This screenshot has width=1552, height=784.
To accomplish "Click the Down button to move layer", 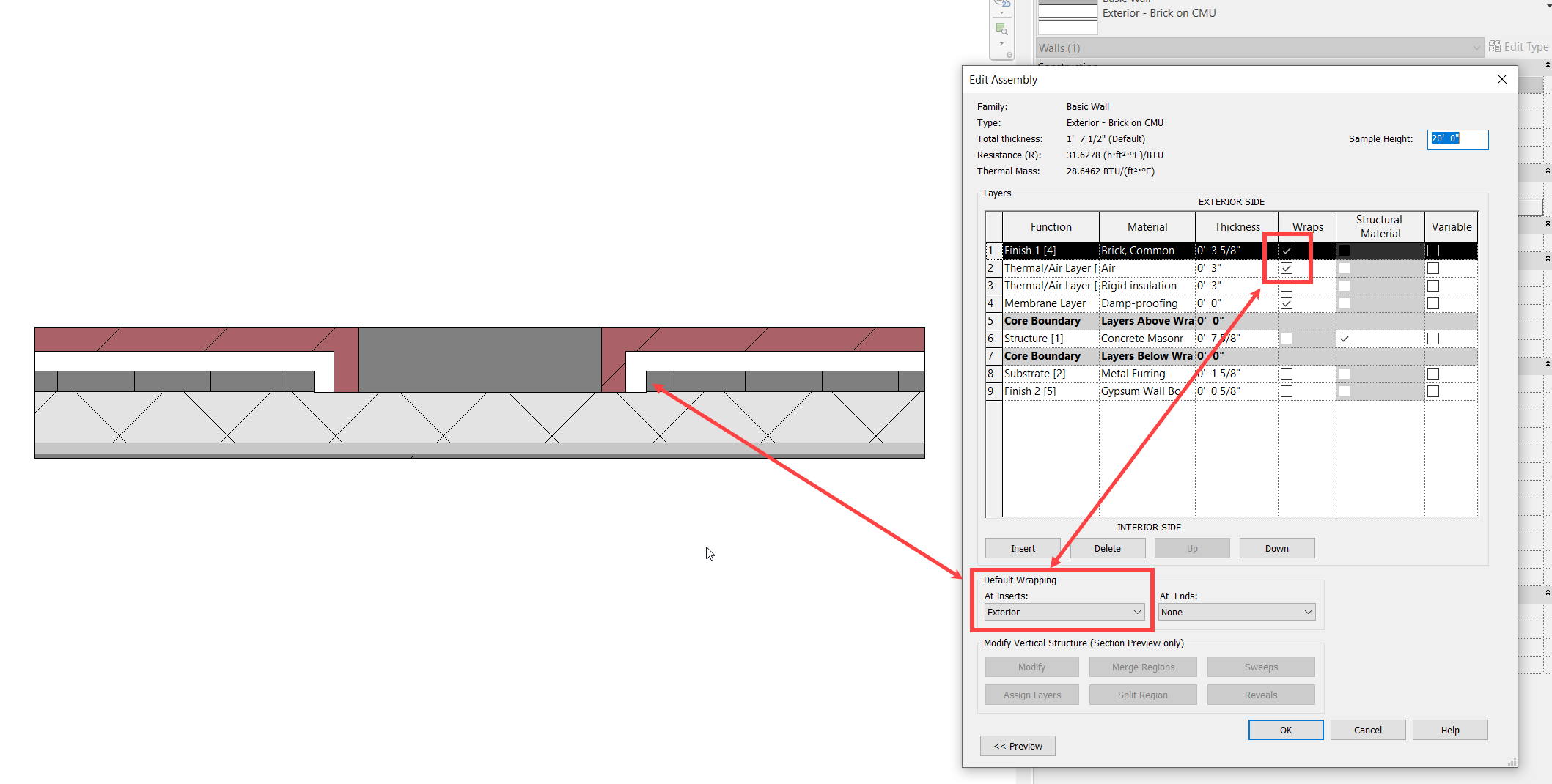I will (x=1276, y=548).
